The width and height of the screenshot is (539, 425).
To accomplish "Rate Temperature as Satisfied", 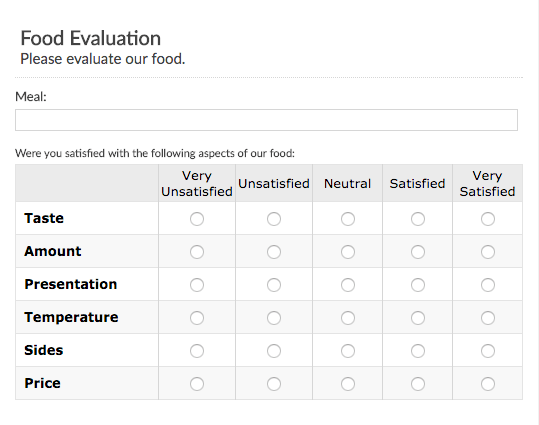I will [x=418, y=318].
